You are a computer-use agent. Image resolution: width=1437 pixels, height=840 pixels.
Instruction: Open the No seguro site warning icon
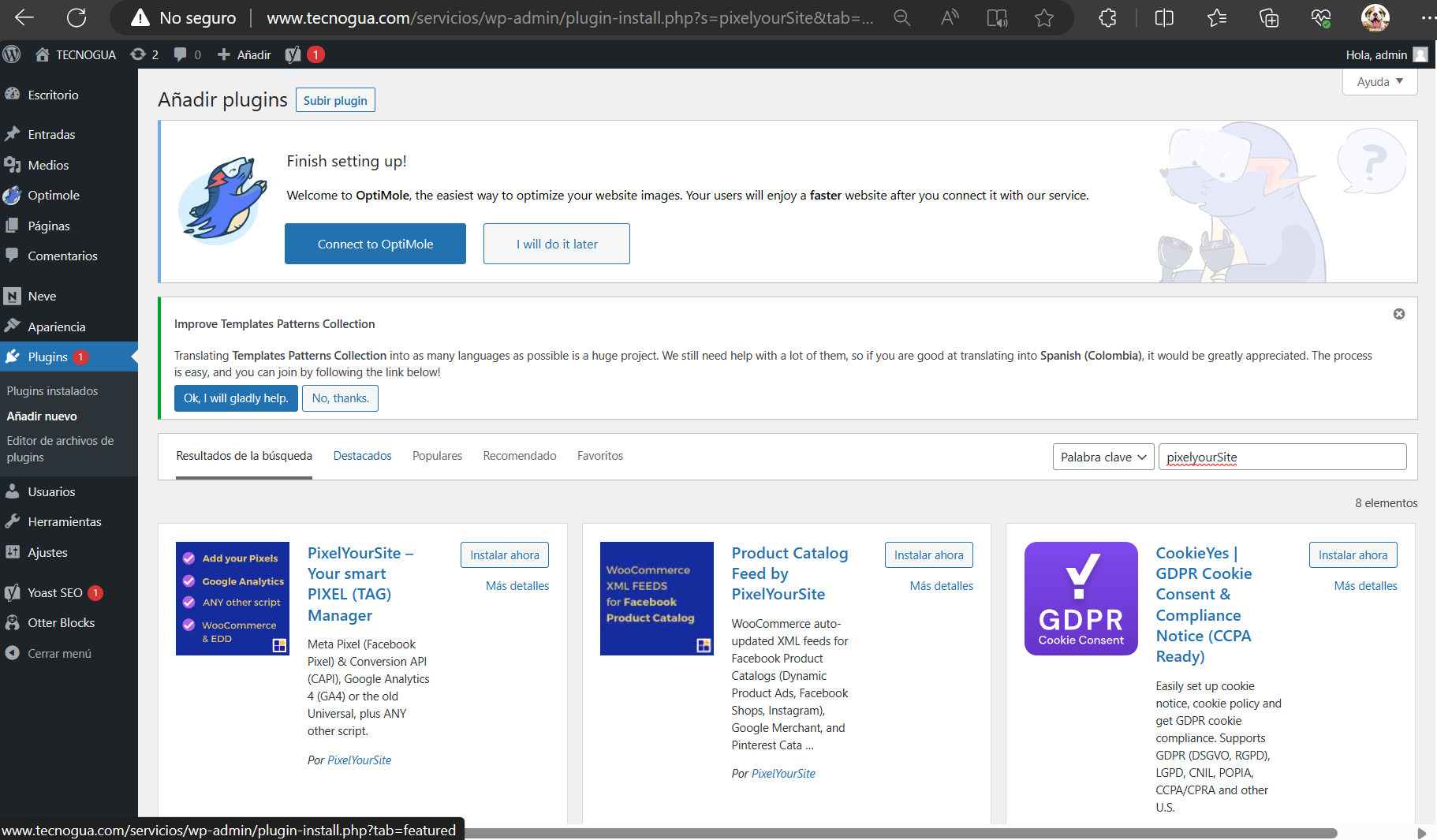[x=140, y=17]
